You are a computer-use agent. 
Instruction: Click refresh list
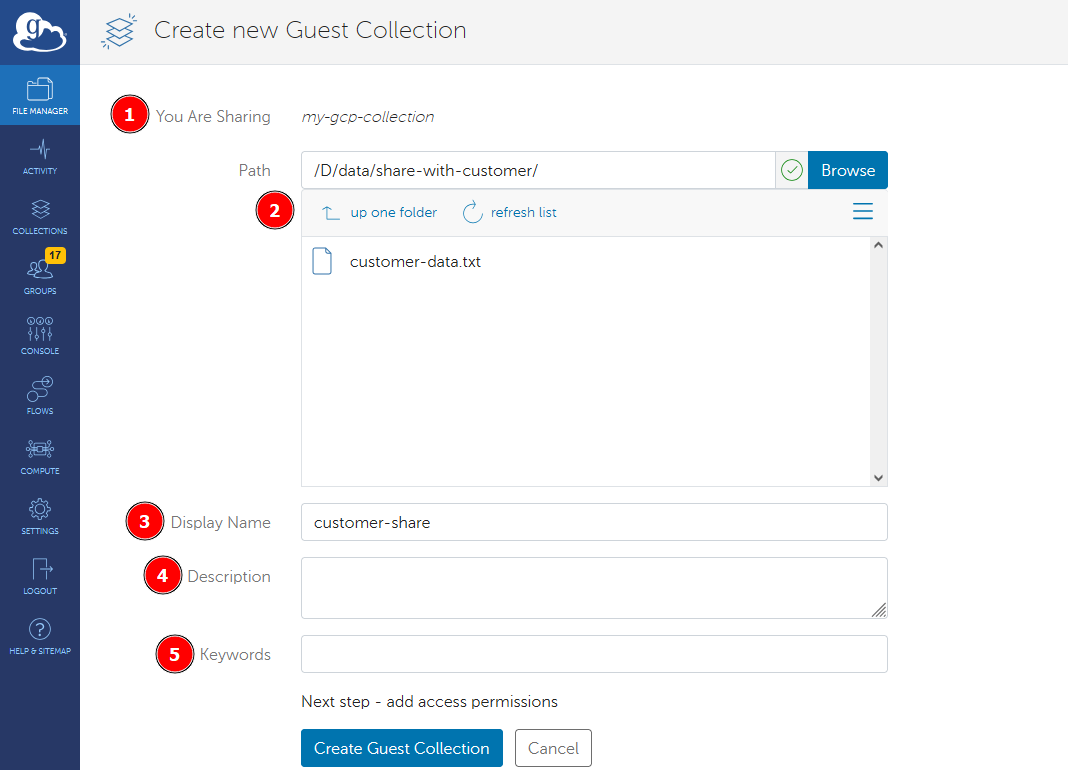[x=510, y=212]
